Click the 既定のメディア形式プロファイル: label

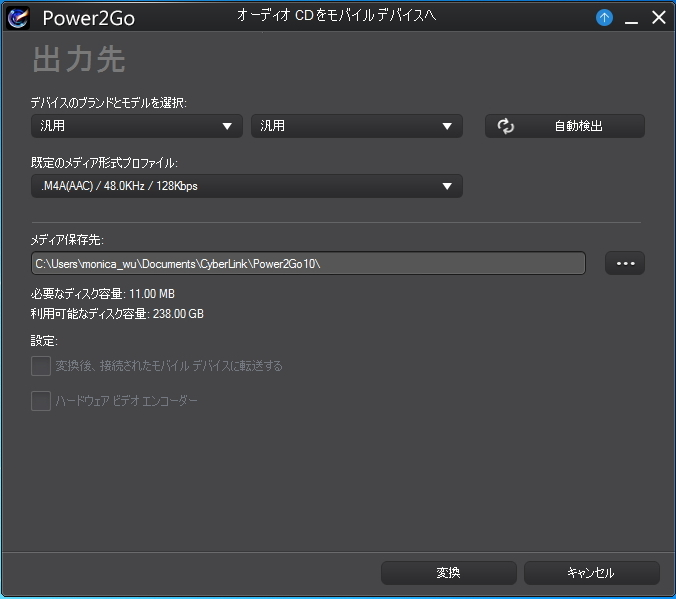[104, 163]
